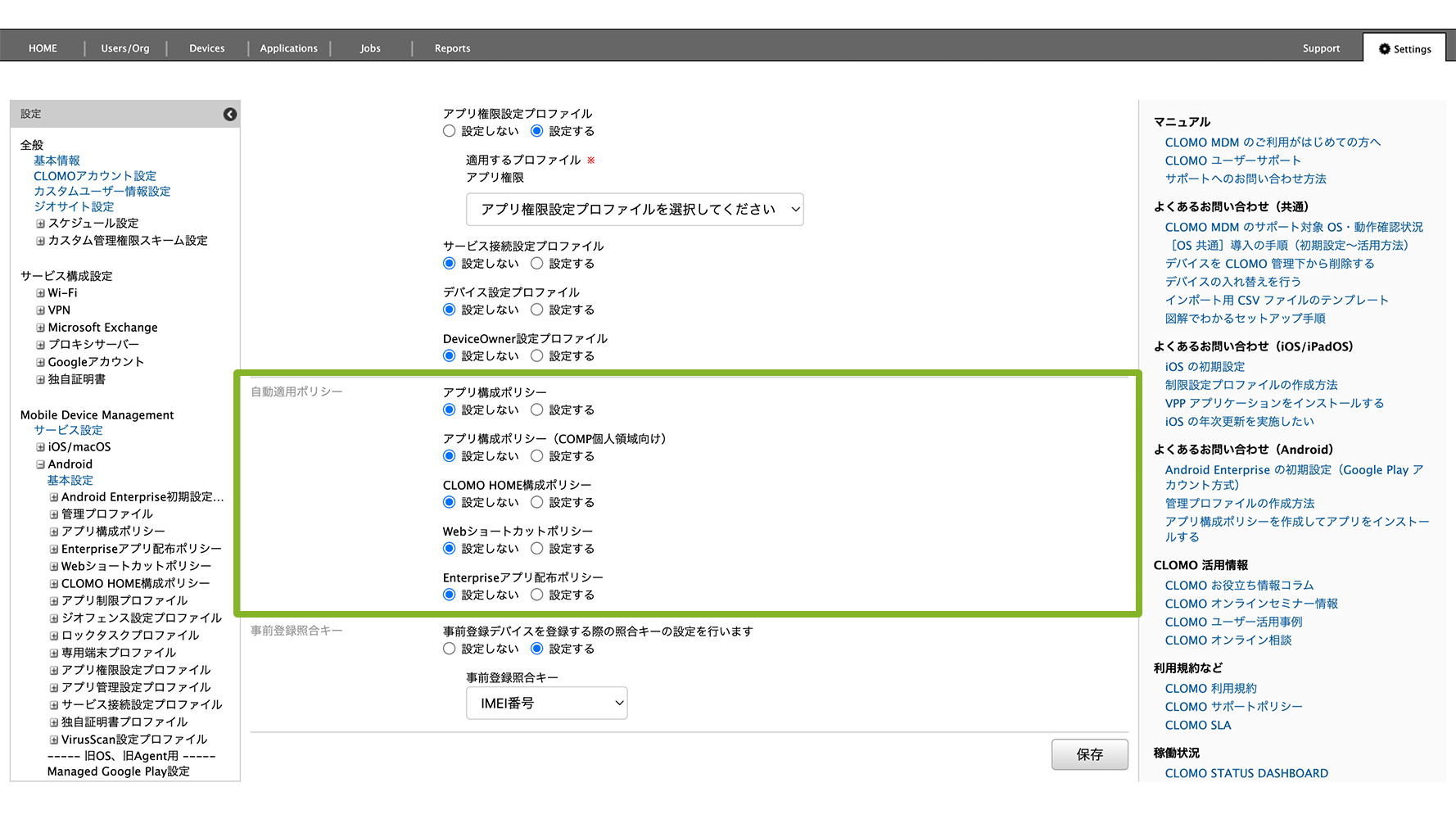Expand Microsoft Exchange plus icon
This screenshot has width=1456, height=819.
(x=40, y=328)
